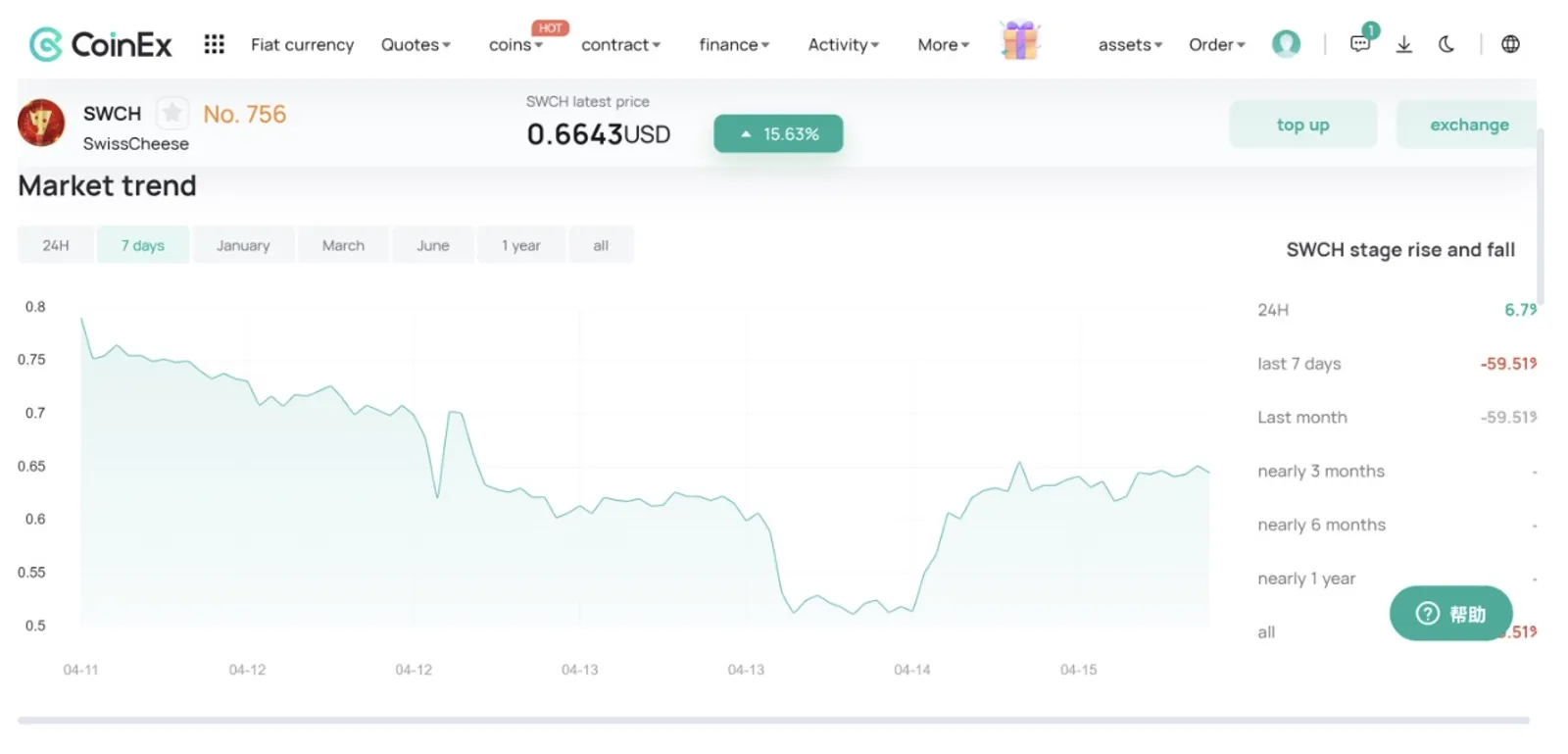
Task: Click the SwissCheese coin name
Action: pyautogui.click(x=136, y=143)
